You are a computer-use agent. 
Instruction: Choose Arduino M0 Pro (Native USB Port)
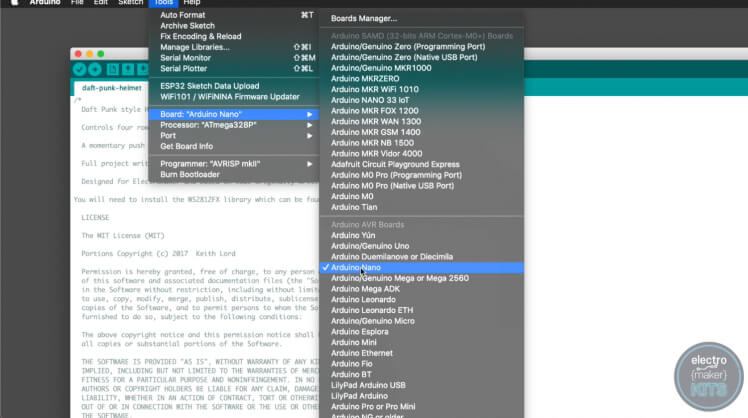tap(422, 186)
